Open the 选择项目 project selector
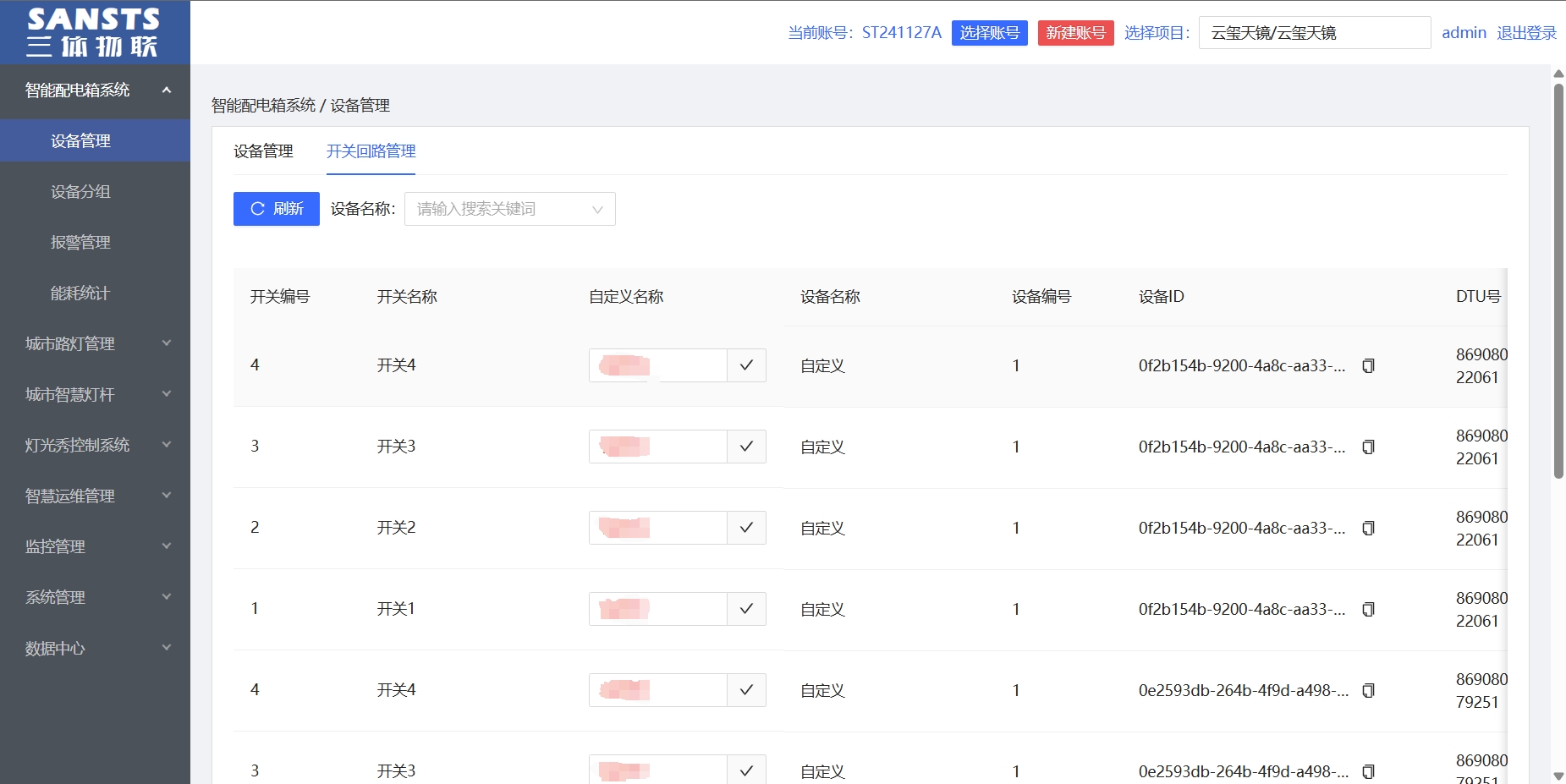 pyautogui.click(x=1314, y=33)
